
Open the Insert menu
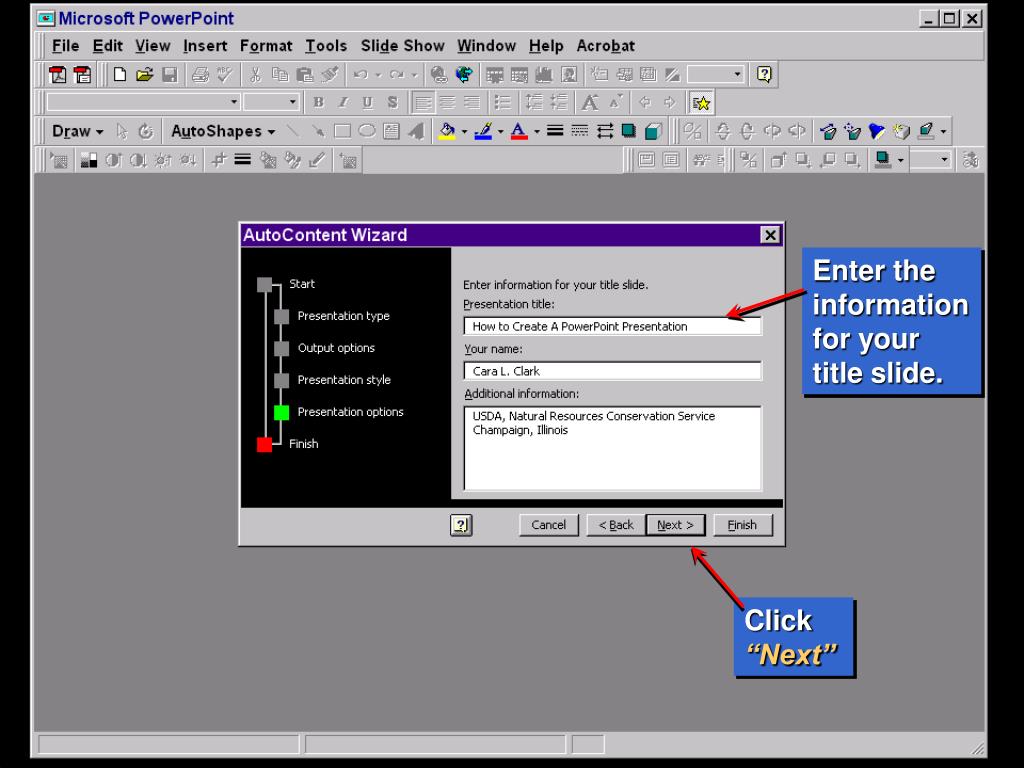click(x=205, y=46)
